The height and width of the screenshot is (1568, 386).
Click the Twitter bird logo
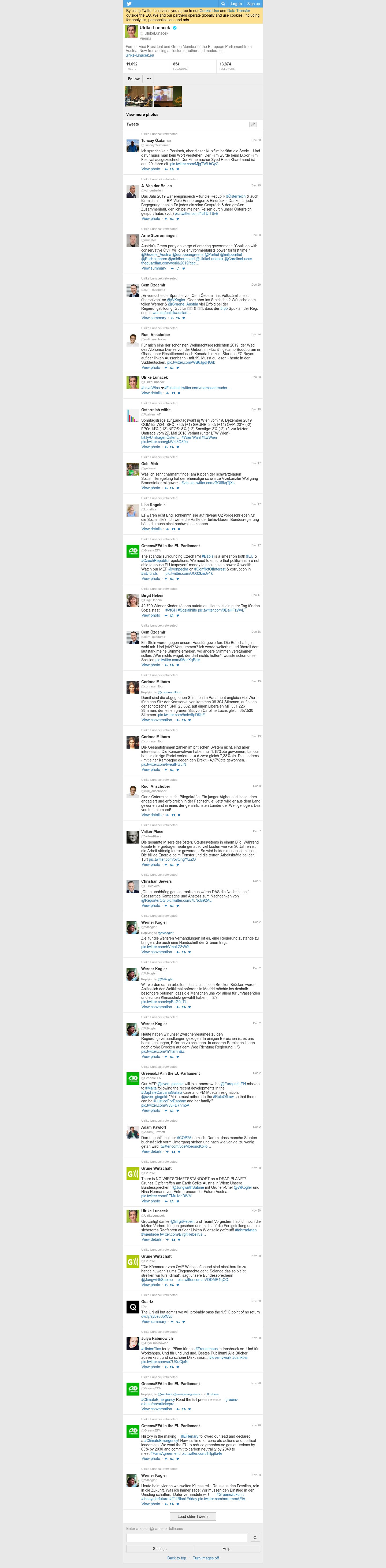click(129, 4)
